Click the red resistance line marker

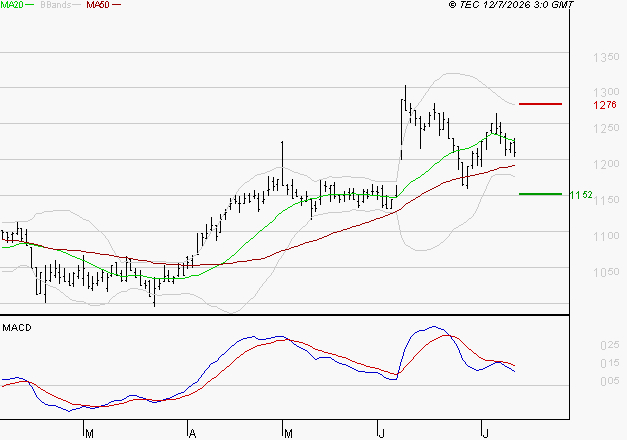[540, 104]
